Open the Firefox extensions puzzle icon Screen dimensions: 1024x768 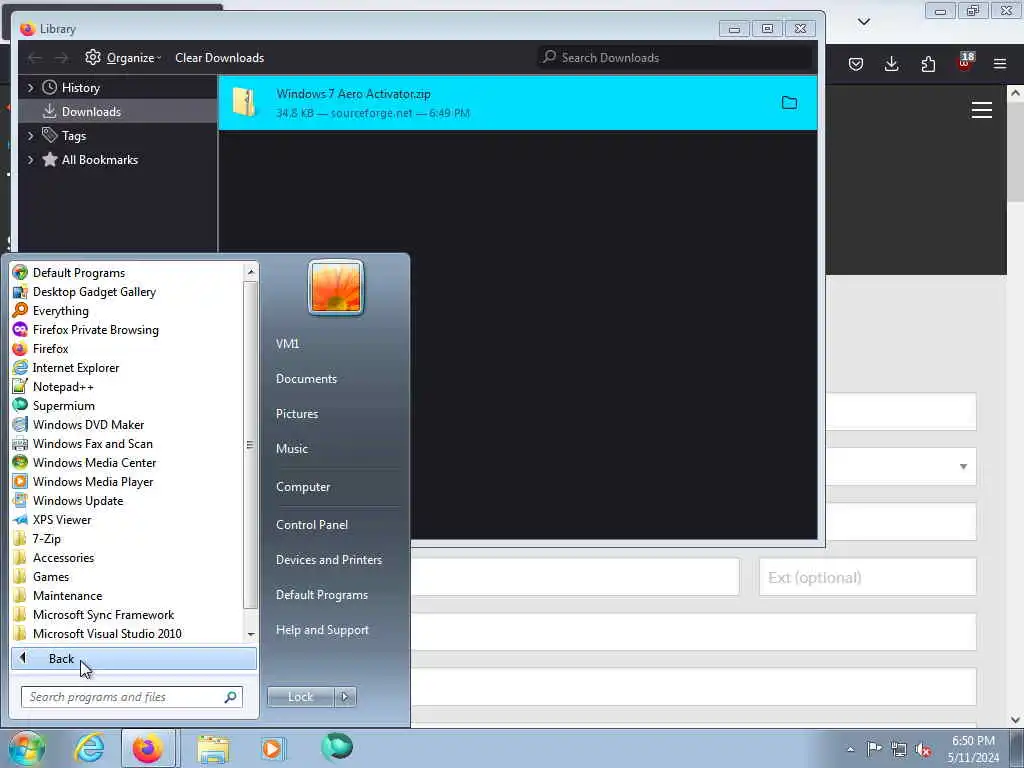pyautogui.click(x=928, y=64)
